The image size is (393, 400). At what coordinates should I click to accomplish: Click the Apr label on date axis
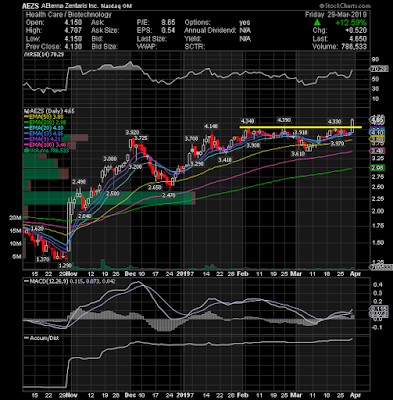(x=356, y=274)
